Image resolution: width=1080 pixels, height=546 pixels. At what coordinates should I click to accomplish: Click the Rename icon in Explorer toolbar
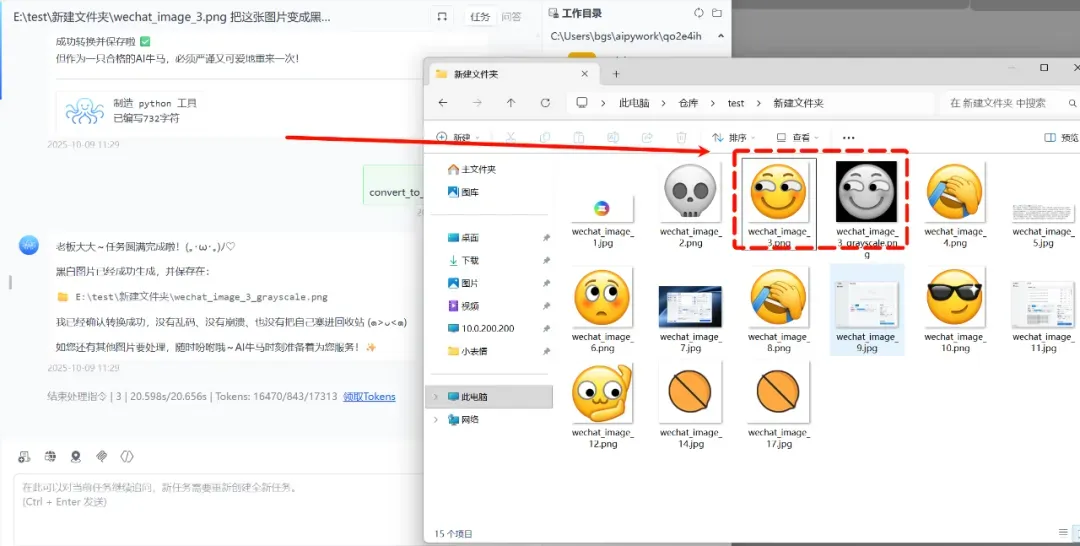pyautogui.click(x=613, y=138)
